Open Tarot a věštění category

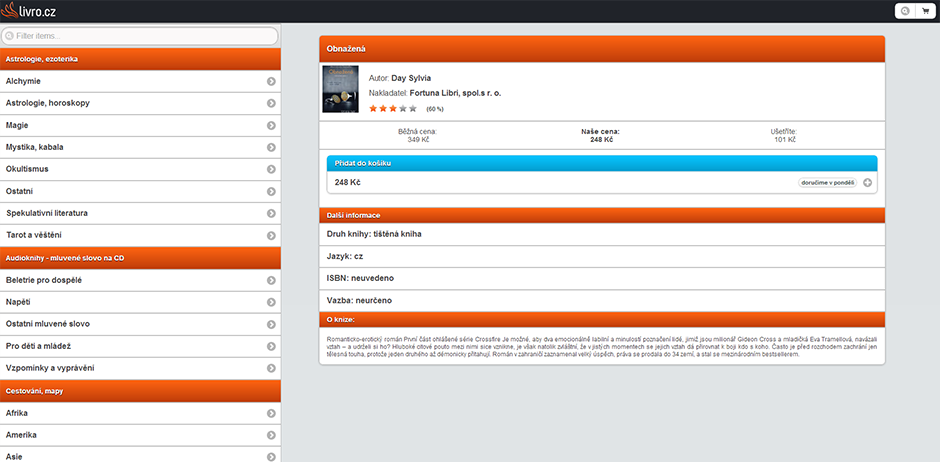pyautogui.click(x=140, y=236)
